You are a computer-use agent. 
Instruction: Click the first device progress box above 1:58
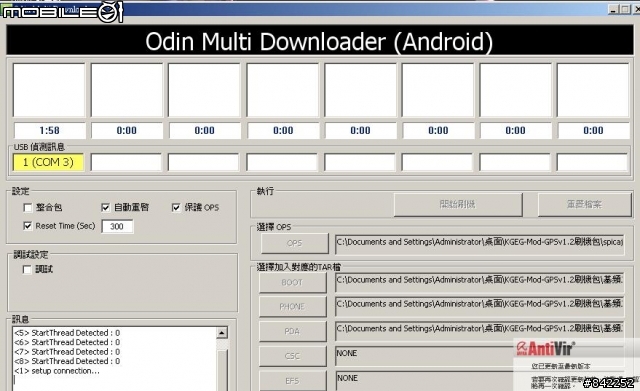click(49, 90)
